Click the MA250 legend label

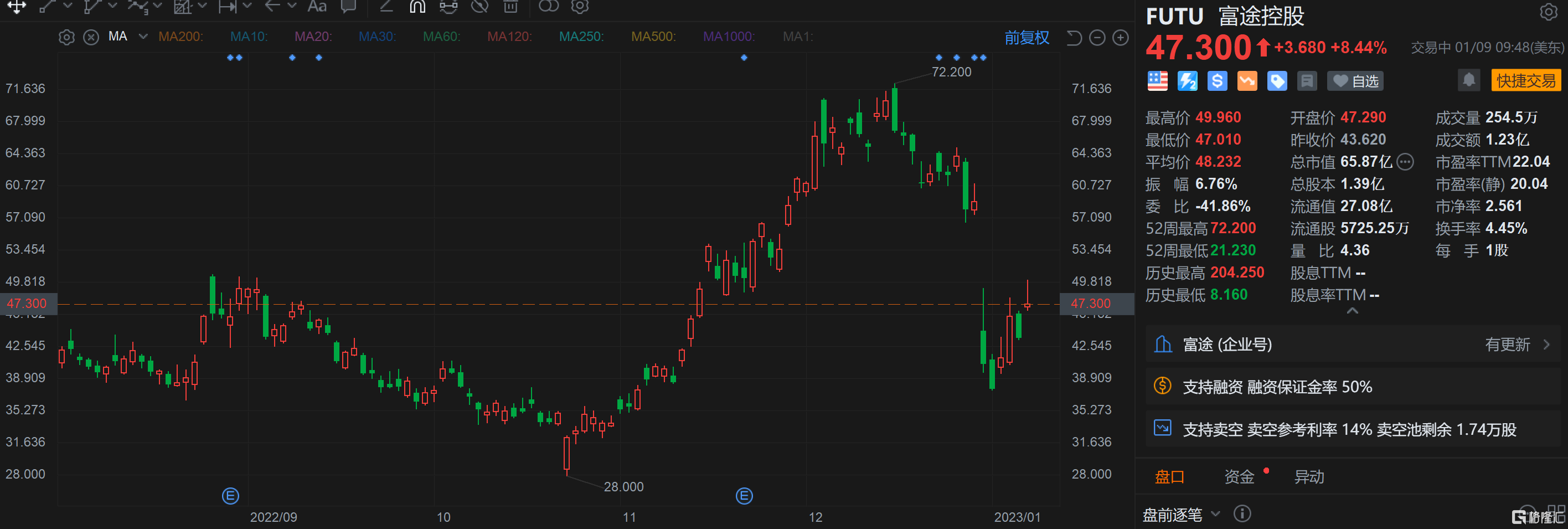click(x=582, y=37)
